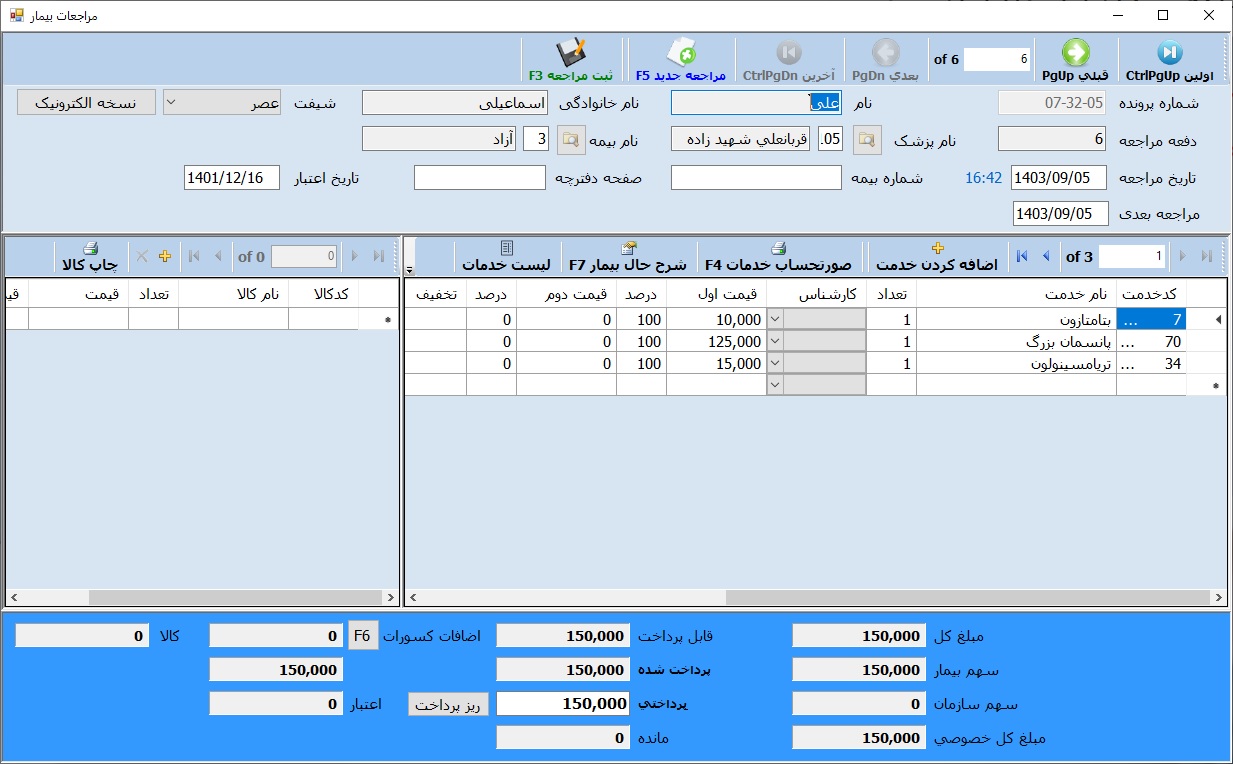Open صورتحساب خدمات F4 invoice
Screen dimensions: 1233x764
(x=778, y=257)
